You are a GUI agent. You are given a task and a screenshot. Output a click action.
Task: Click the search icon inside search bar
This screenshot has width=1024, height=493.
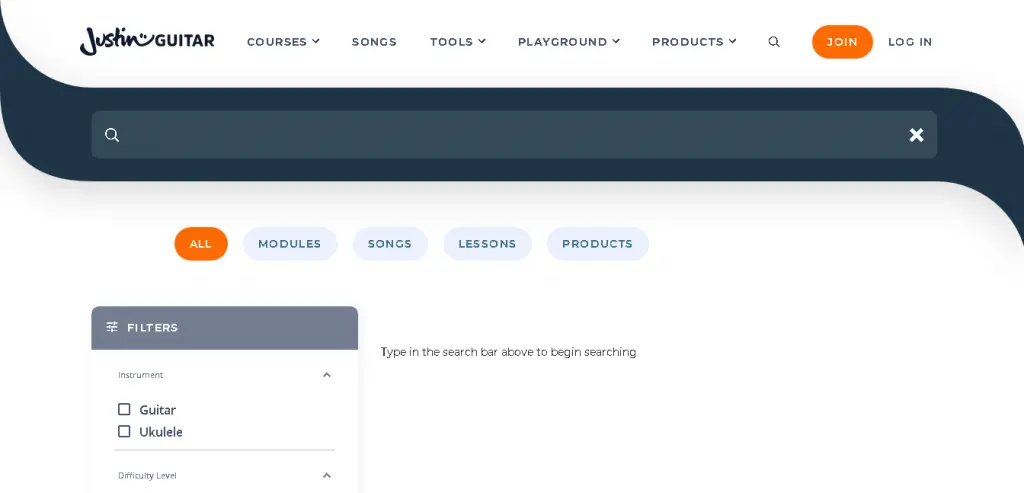pyautogui.click(x=112, y=135)
